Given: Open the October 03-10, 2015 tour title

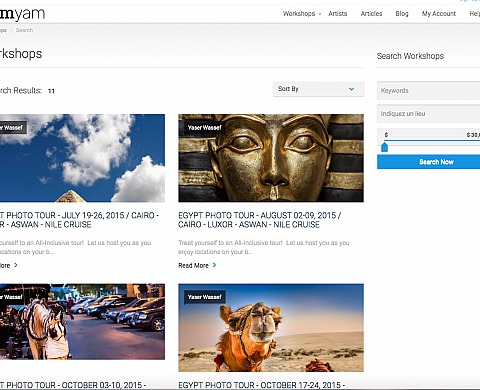Looking at the screenshot, I should [x=73, y=385].
